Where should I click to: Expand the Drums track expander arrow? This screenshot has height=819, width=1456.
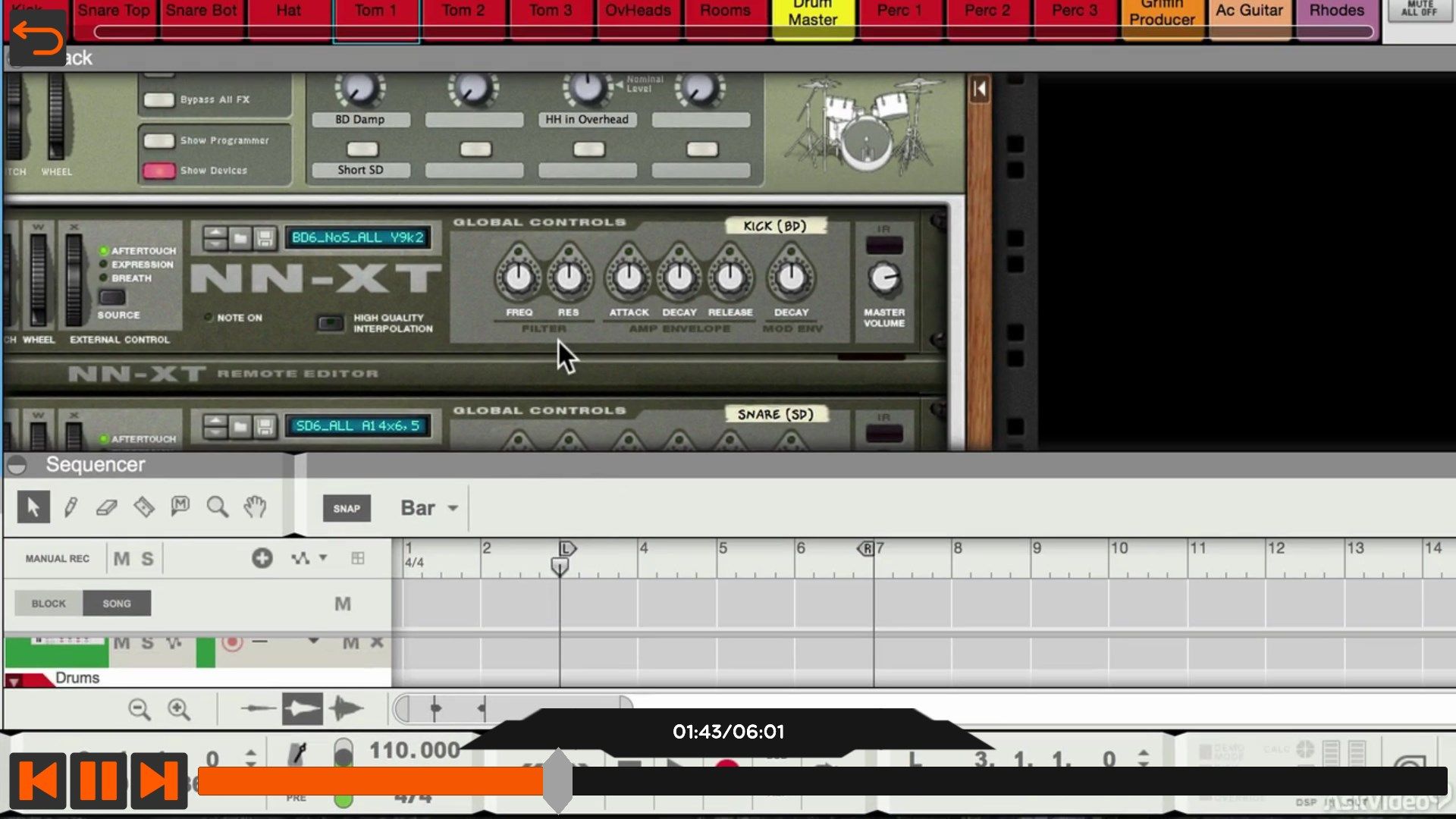[15, 678]
